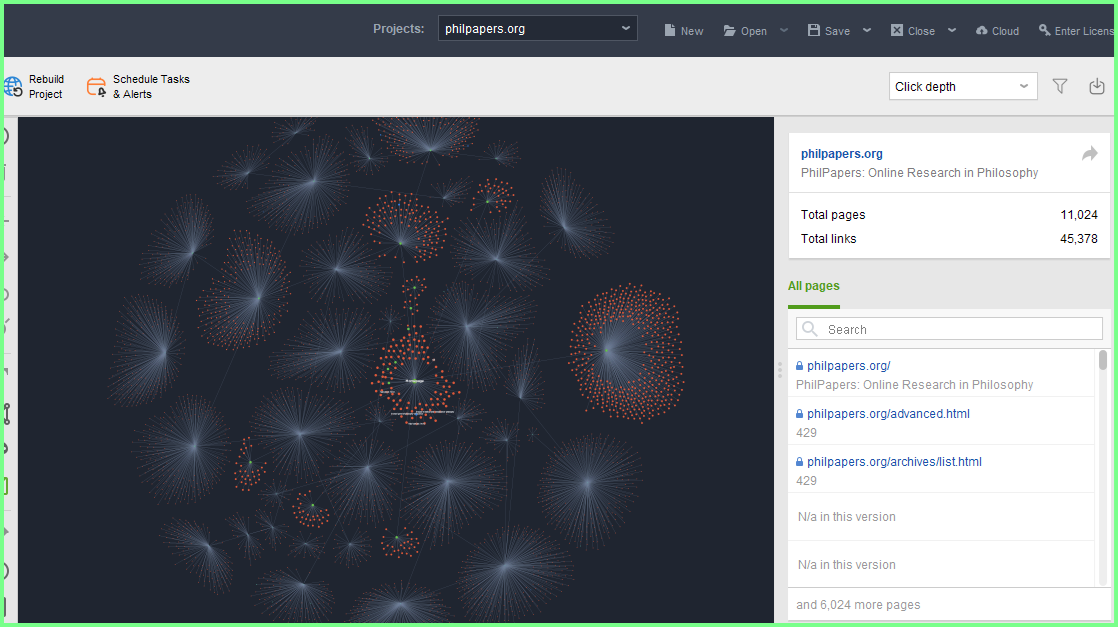The image size is (1118, 627).
Task: Click the New project button
Action: point(683,31)
